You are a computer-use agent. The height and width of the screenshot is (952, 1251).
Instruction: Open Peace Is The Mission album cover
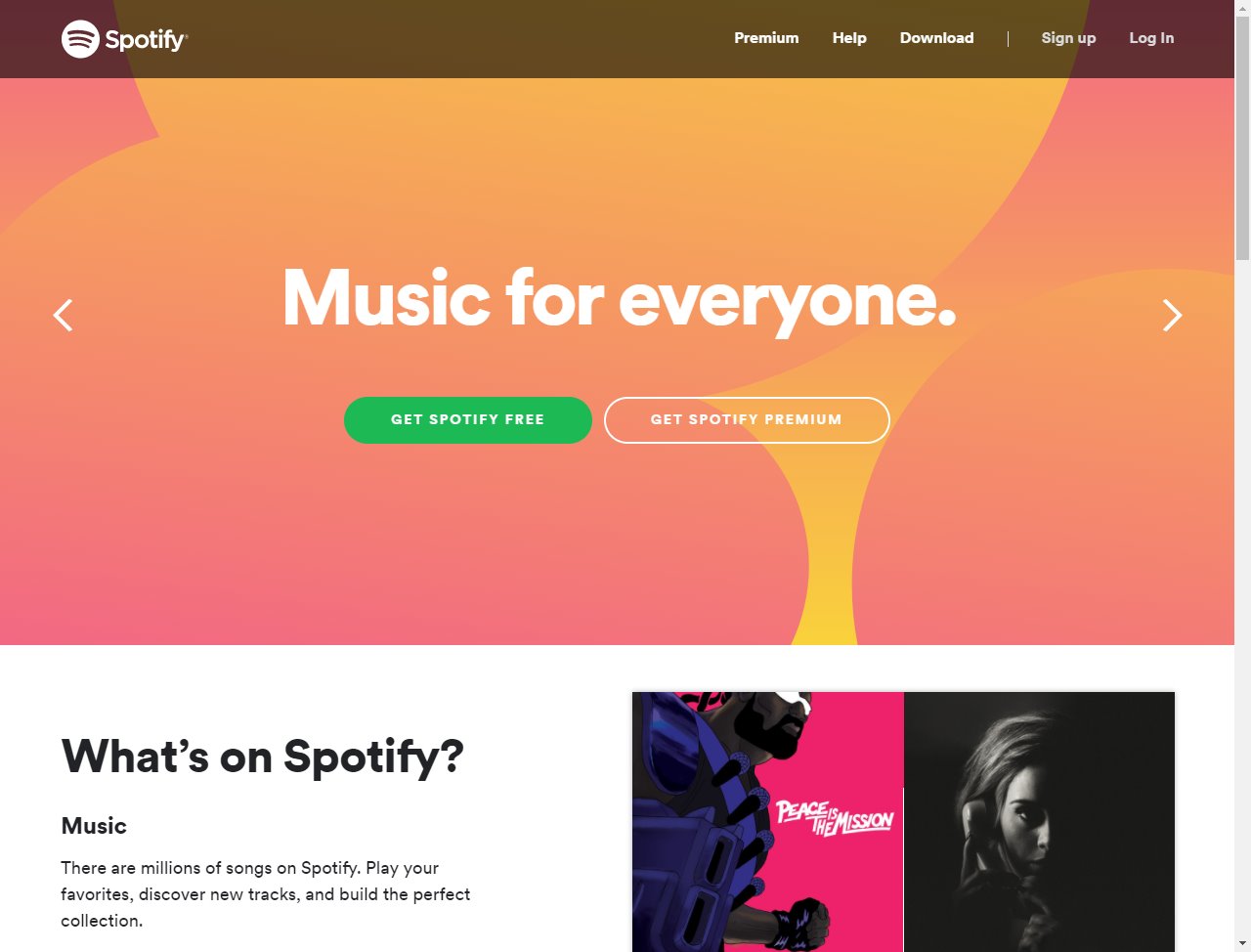coord(768,822)
